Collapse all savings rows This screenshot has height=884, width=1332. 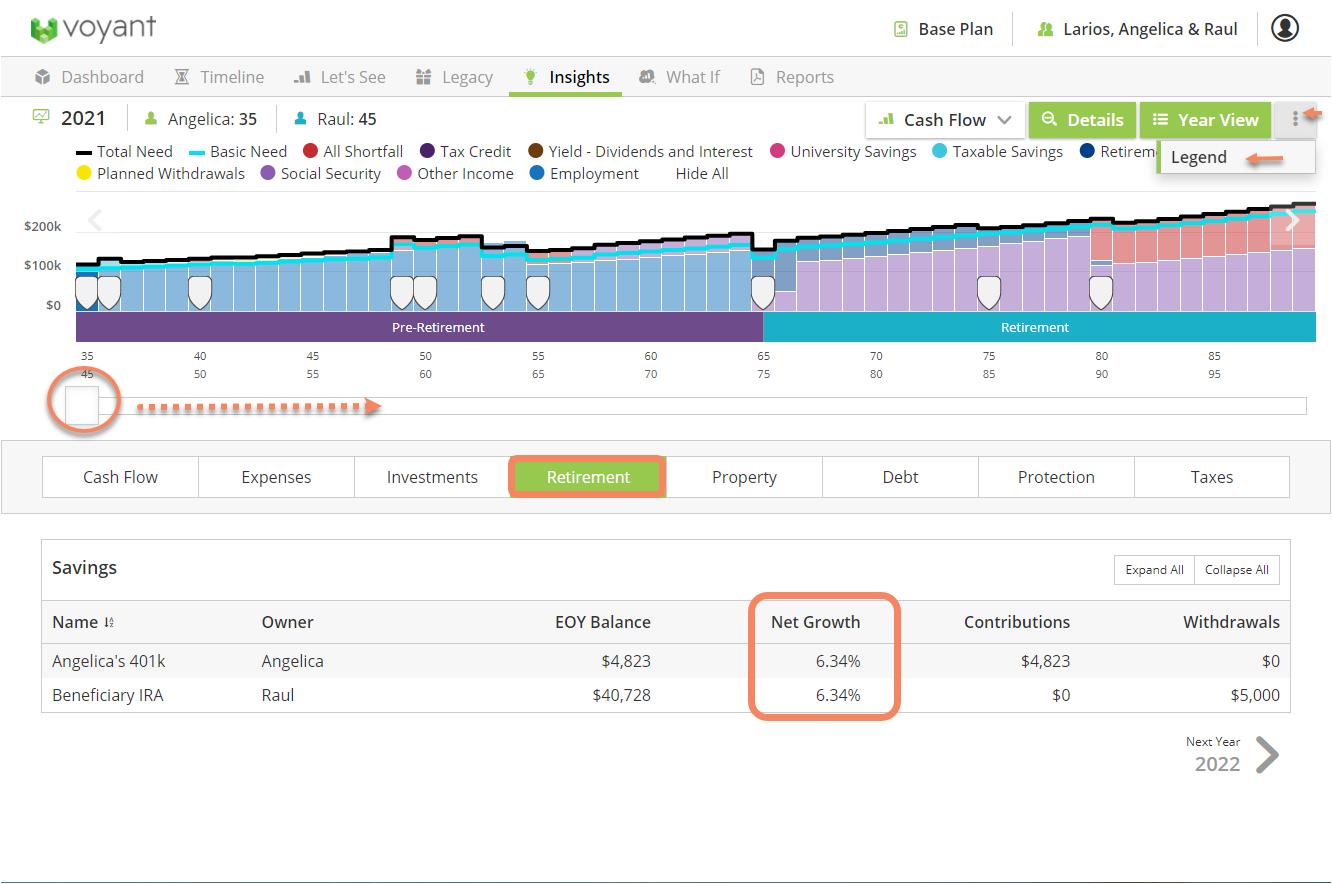pyautogui.click(x=1236, y=570)
